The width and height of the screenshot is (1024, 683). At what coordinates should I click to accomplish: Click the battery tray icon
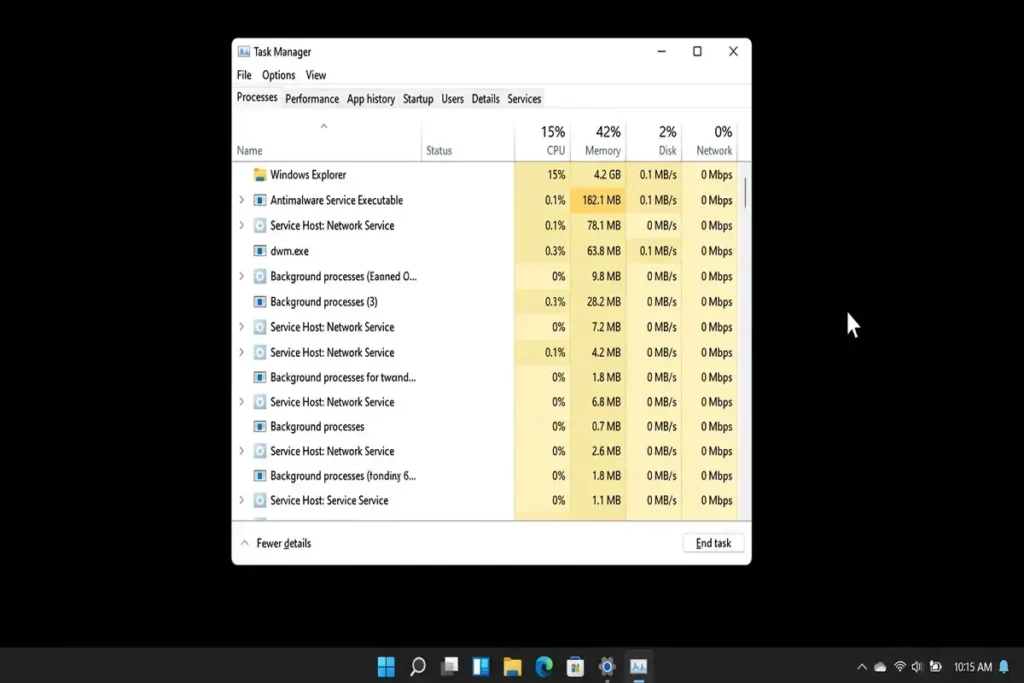[935, 667]
